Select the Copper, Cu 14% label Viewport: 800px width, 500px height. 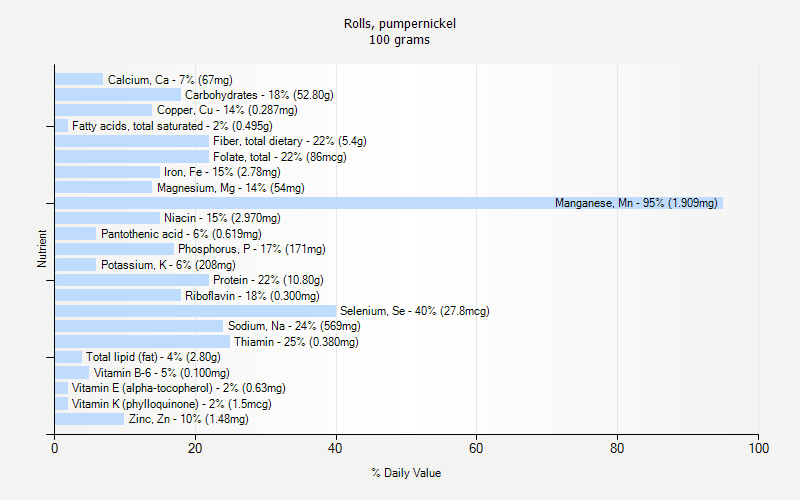point(227,110)
